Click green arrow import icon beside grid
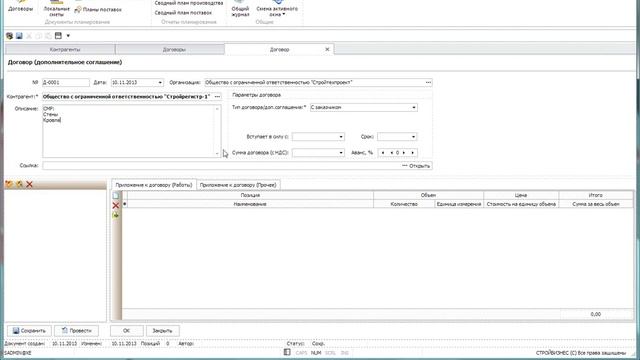Image resolution: width=640 pixels, height=360 pixels. pos(116,215)
